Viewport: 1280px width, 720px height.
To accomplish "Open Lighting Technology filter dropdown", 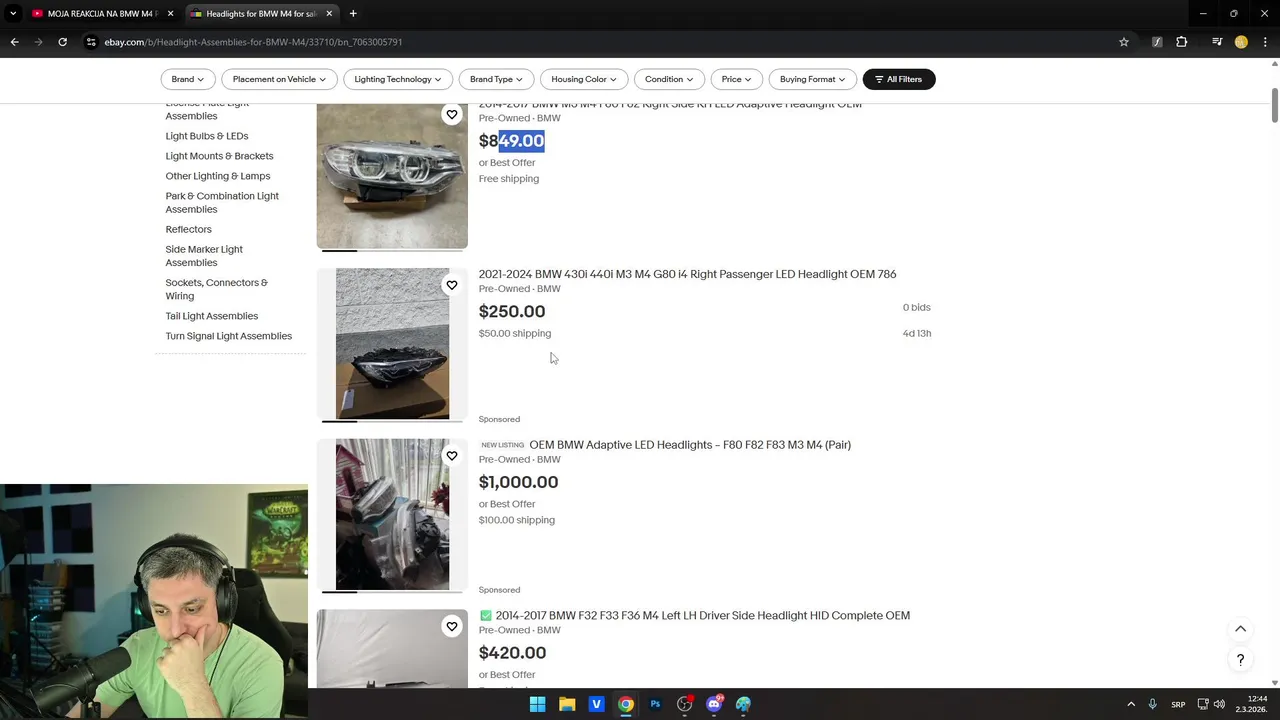I will [x=398, y=79].
